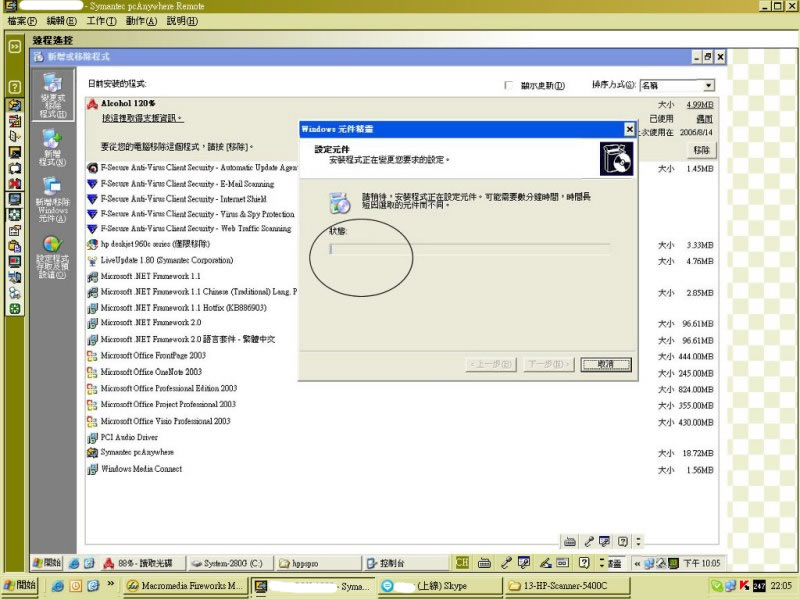Close the Windows Components Wizard dialog
Viewport: 800px width, 600px height.
tap(630, 130)
